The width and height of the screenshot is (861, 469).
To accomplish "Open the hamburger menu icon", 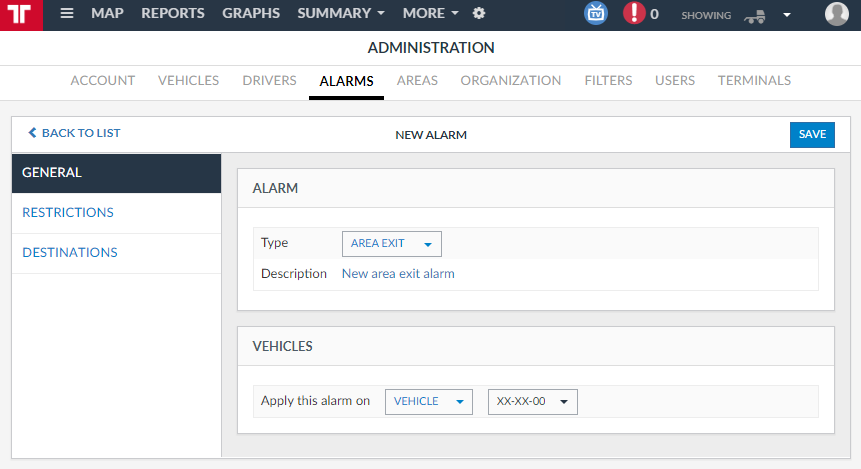I will click(66, 13).
